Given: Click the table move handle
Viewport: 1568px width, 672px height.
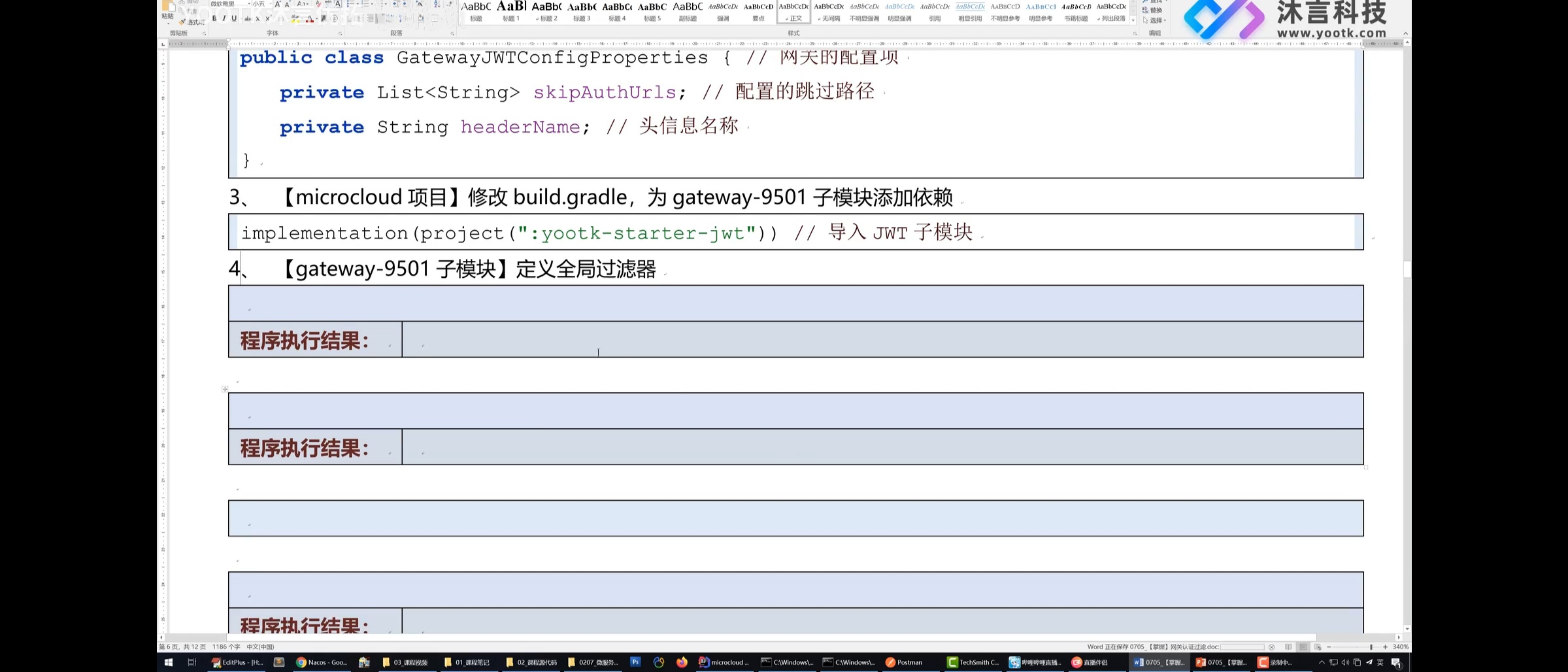Looking at the screenshot, I should coord(225,389).
